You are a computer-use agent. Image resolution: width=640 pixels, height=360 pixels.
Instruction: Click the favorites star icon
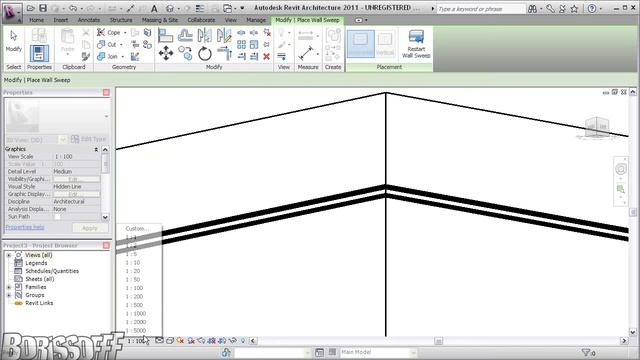[574, 9]
